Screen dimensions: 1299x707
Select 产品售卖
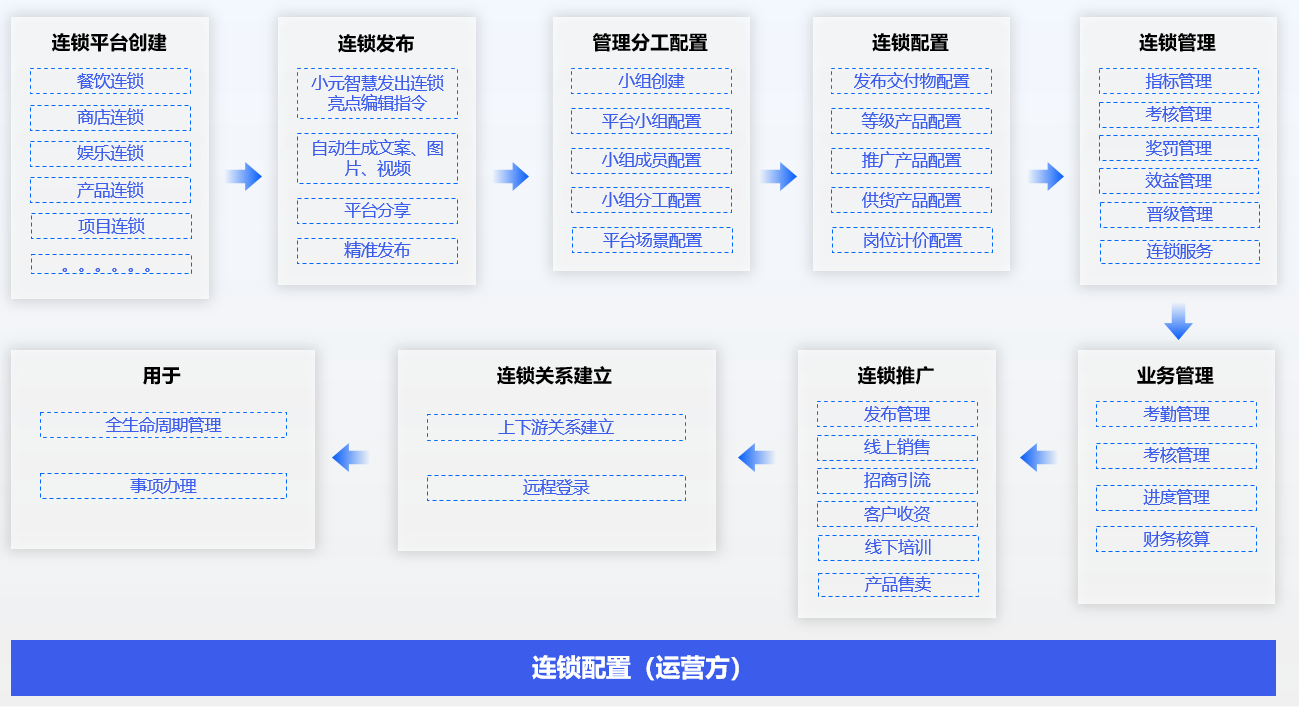tap(898, 584)
